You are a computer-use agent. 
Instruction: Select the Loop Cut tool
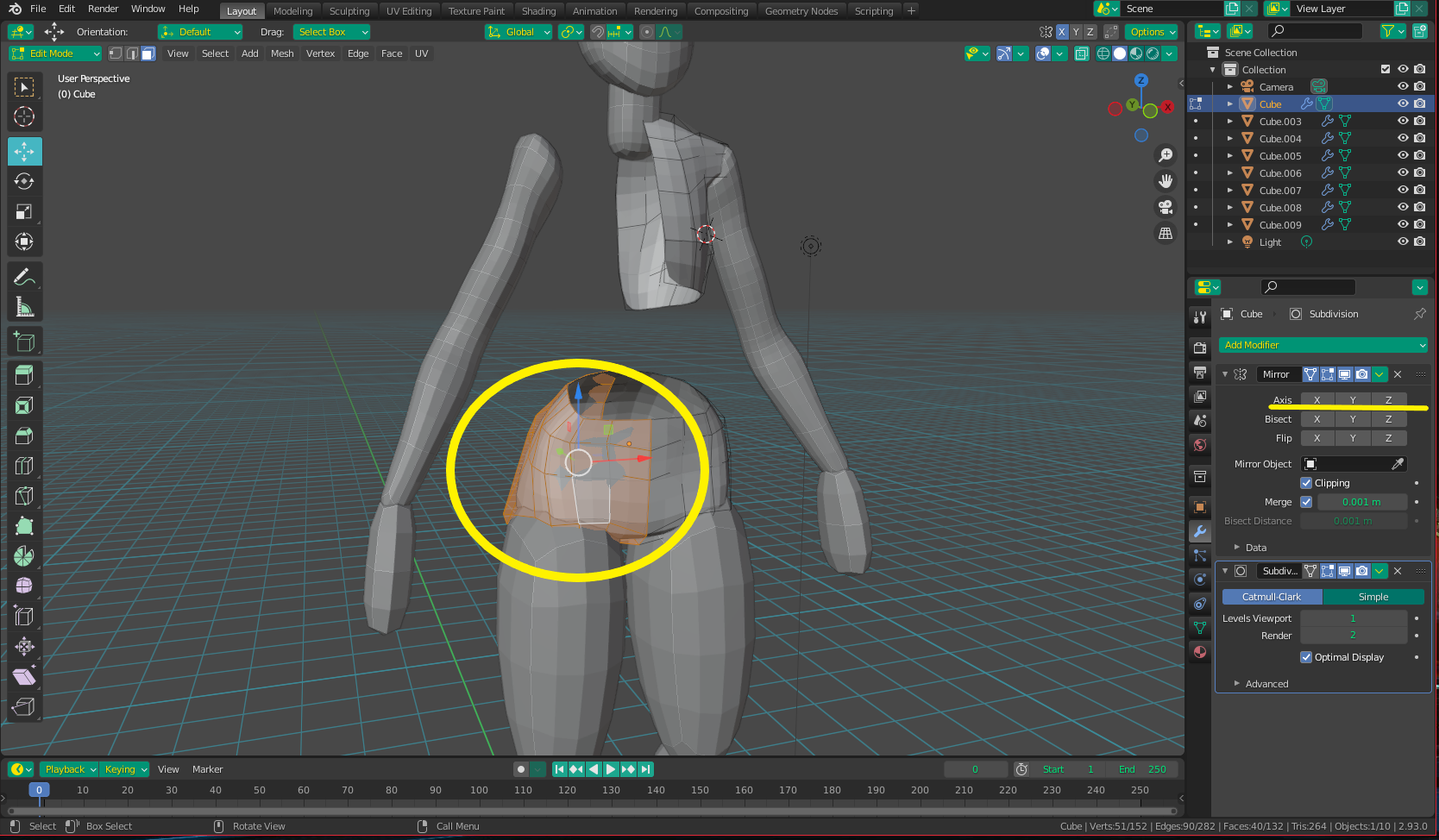[x=24, y=466]
